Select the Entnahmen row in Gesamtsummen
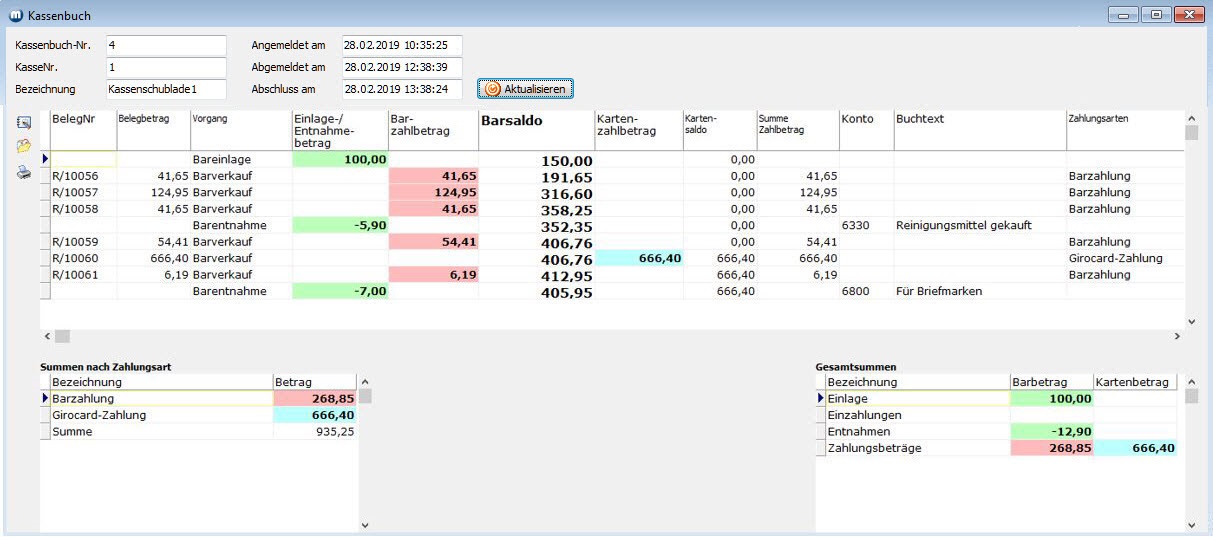The width and height of the screenshot is (1213, 537). point(915,431)
